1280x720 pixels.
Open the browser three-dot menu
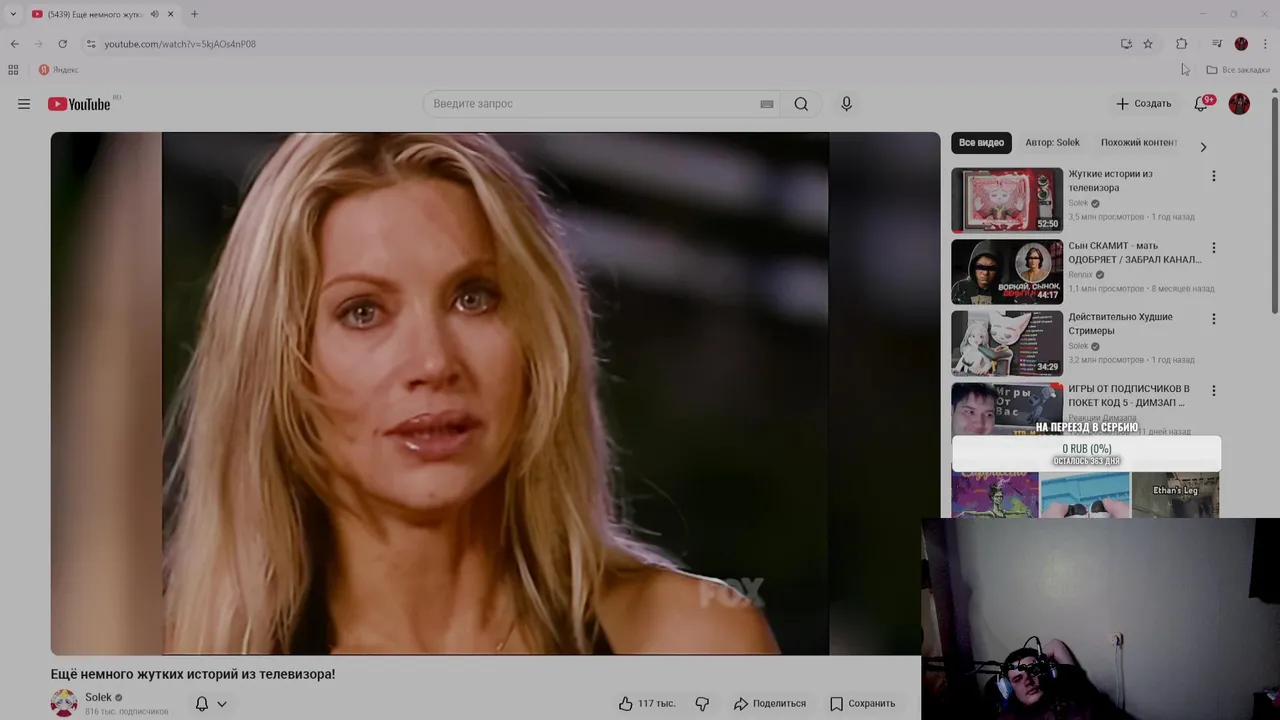pos(1265,44)
